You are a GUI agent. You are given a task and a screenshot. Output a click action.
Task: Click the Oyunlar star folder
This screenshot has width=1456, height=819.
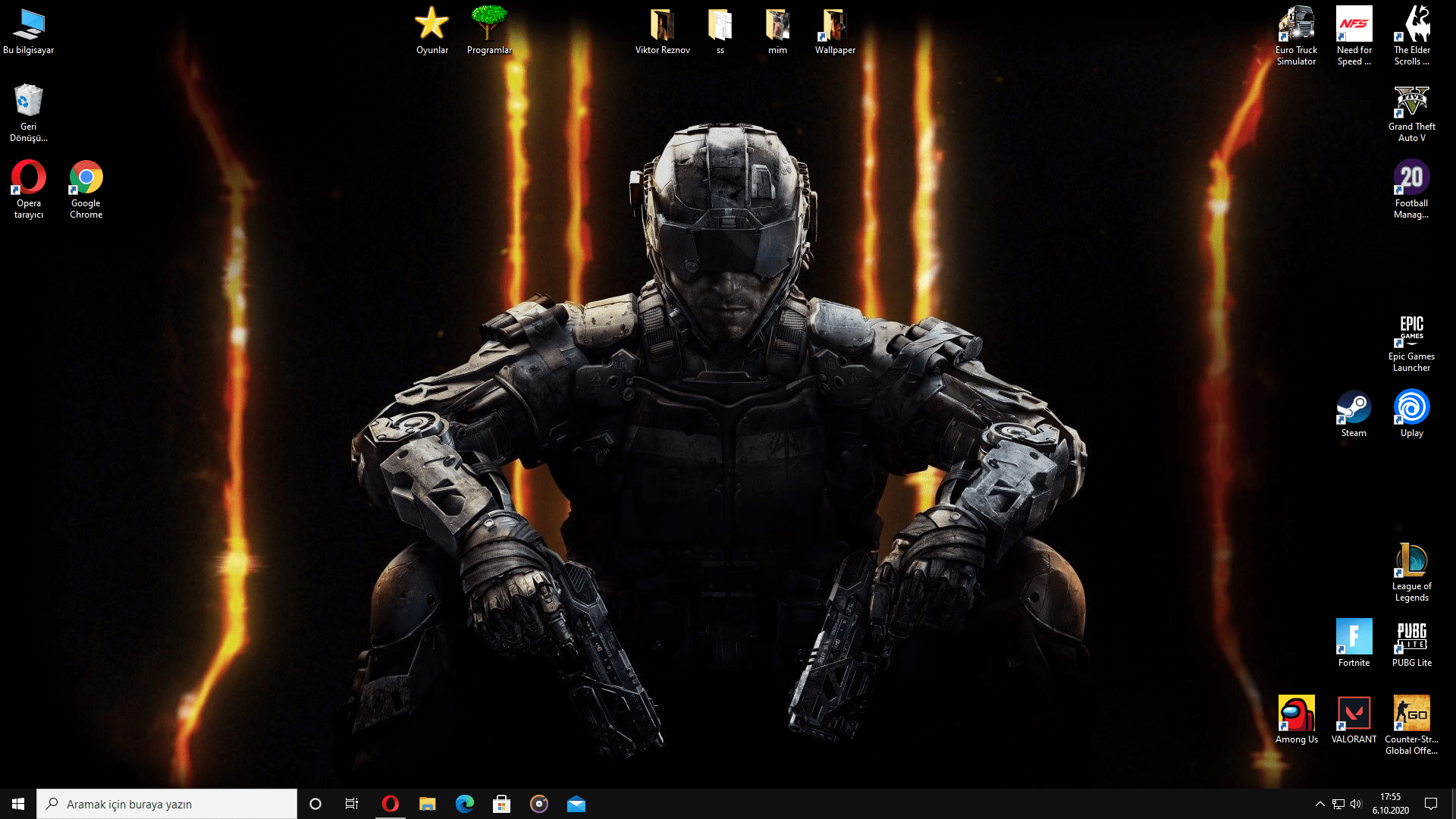[x=431, y=24]
